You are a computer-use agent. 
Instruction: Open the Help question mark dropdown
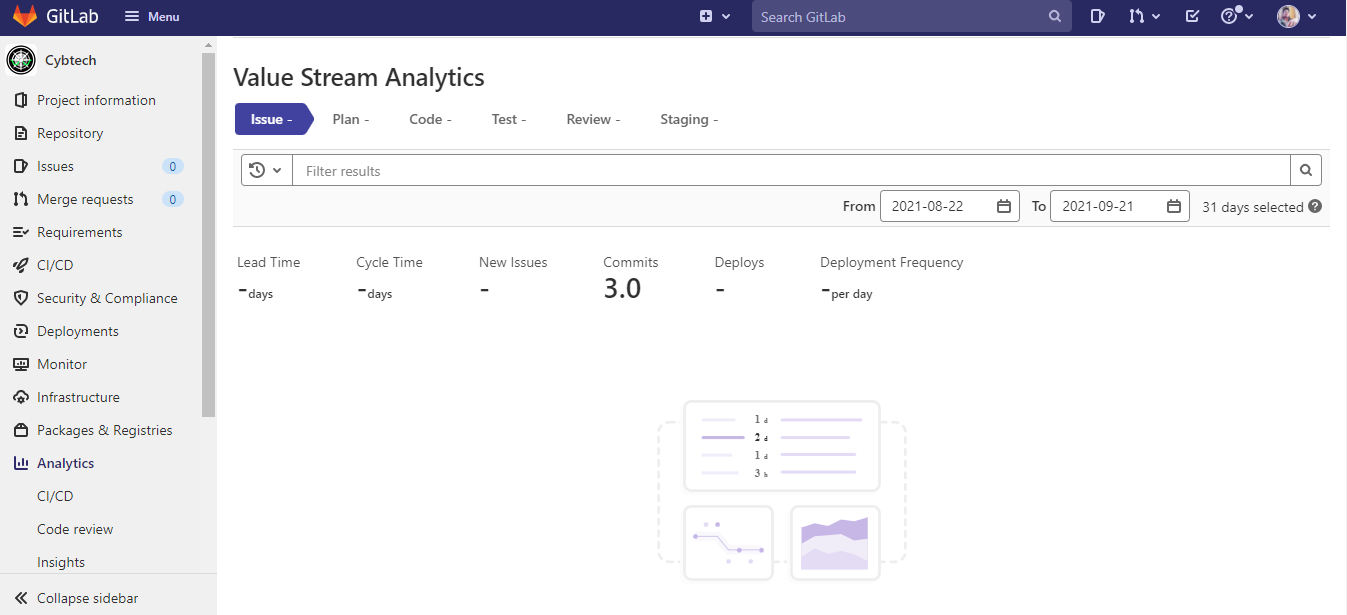click(x=1237, y=17)
